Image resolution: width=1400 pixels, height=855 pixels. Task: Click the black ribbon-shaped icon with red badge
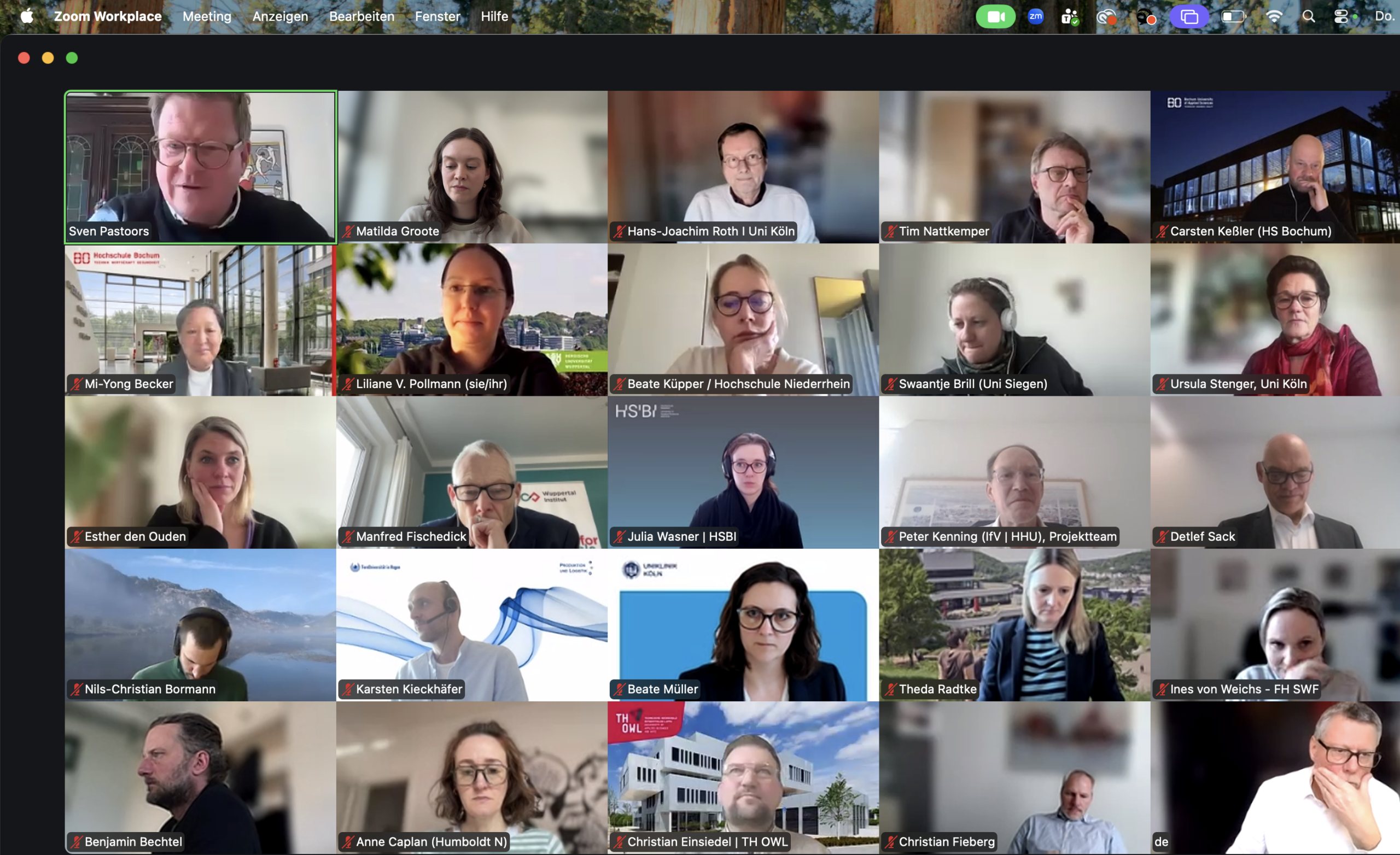pos(1146,17)
